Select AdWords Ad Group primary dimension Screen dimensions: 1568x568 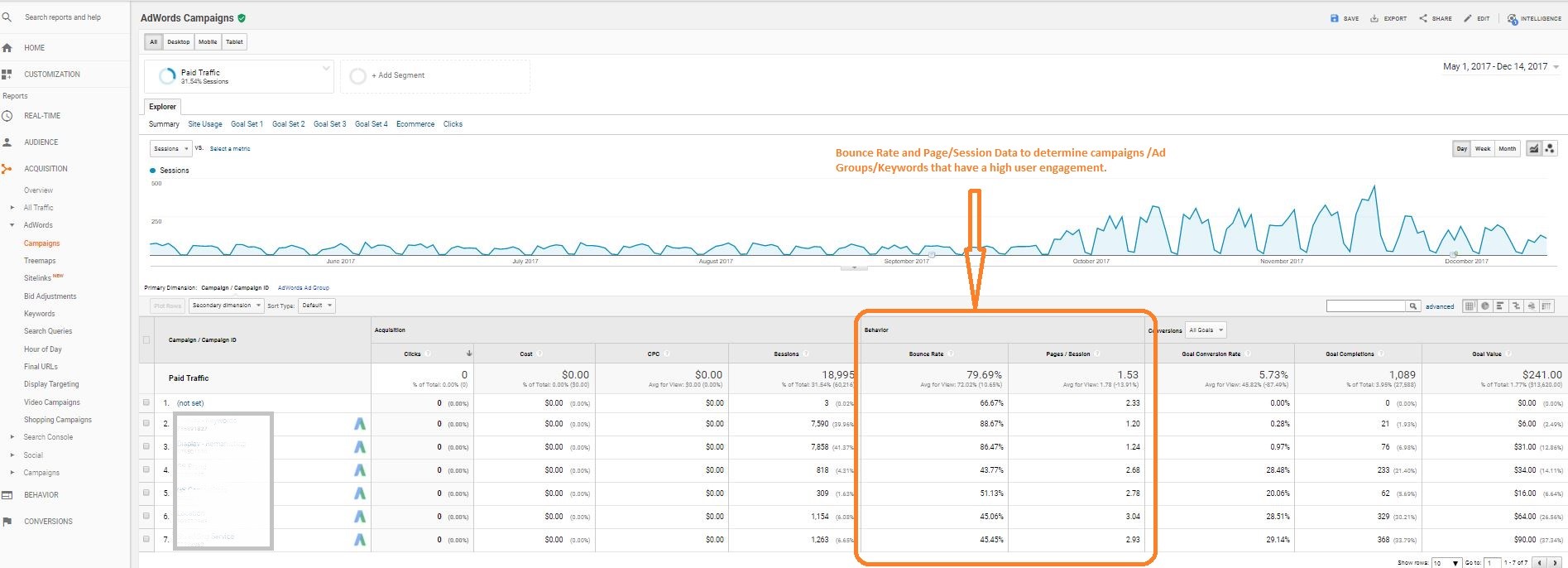point(304,288)
